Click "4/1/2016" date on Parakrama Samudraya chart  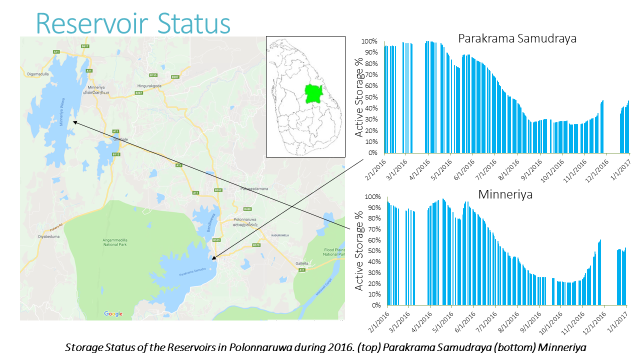420,170
